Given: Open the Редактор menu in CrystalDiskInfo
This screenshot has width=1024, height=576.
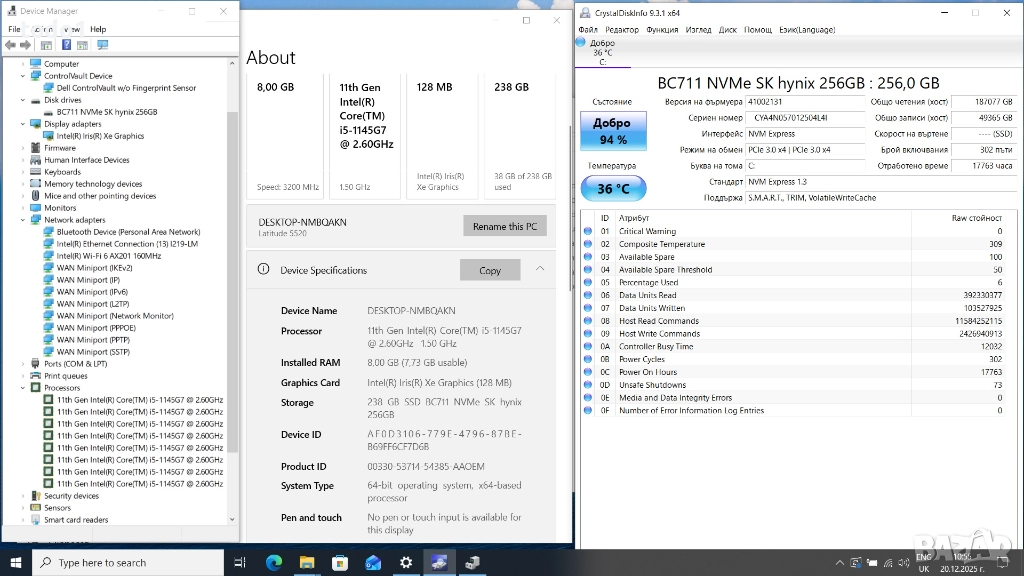Looking at the screenshot, I should tap(622, 30).
